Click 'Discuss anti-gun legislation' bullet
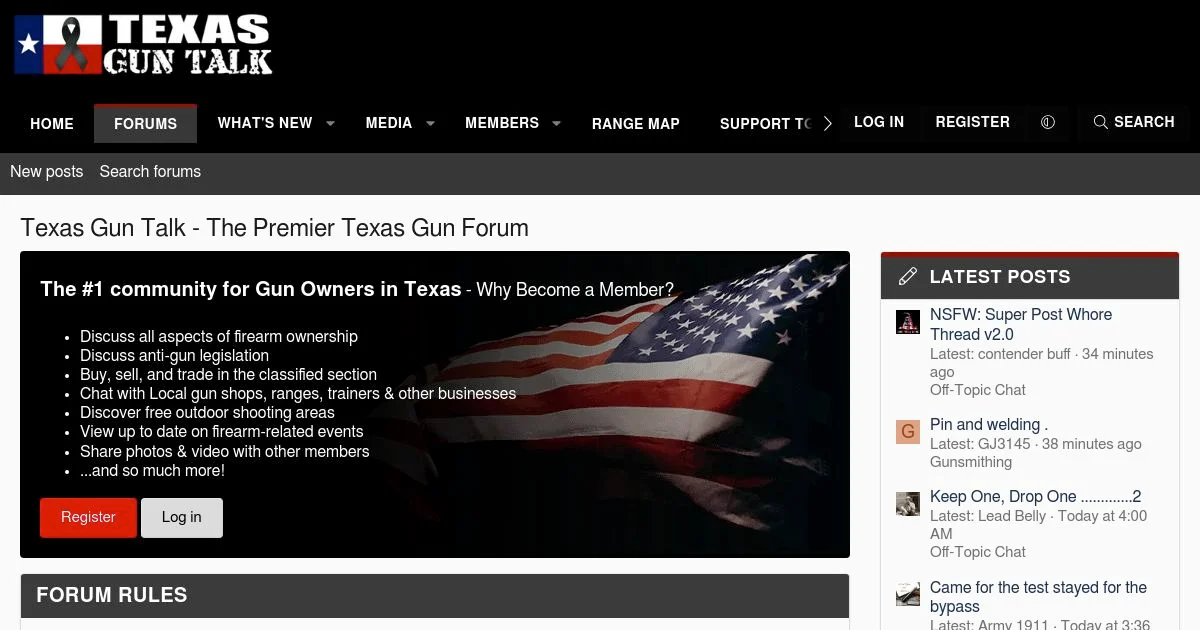 click(x=175, y=356)
